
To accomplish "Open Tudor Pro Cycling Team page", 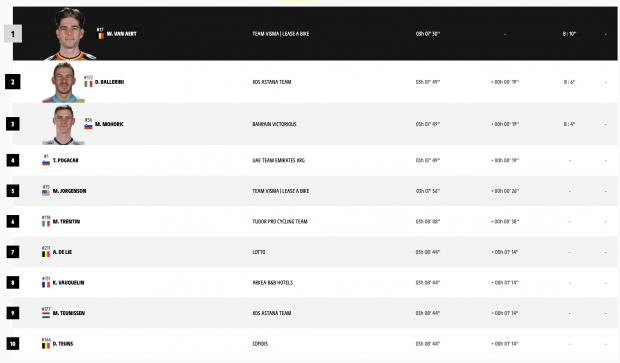I will tap(280, 221).
